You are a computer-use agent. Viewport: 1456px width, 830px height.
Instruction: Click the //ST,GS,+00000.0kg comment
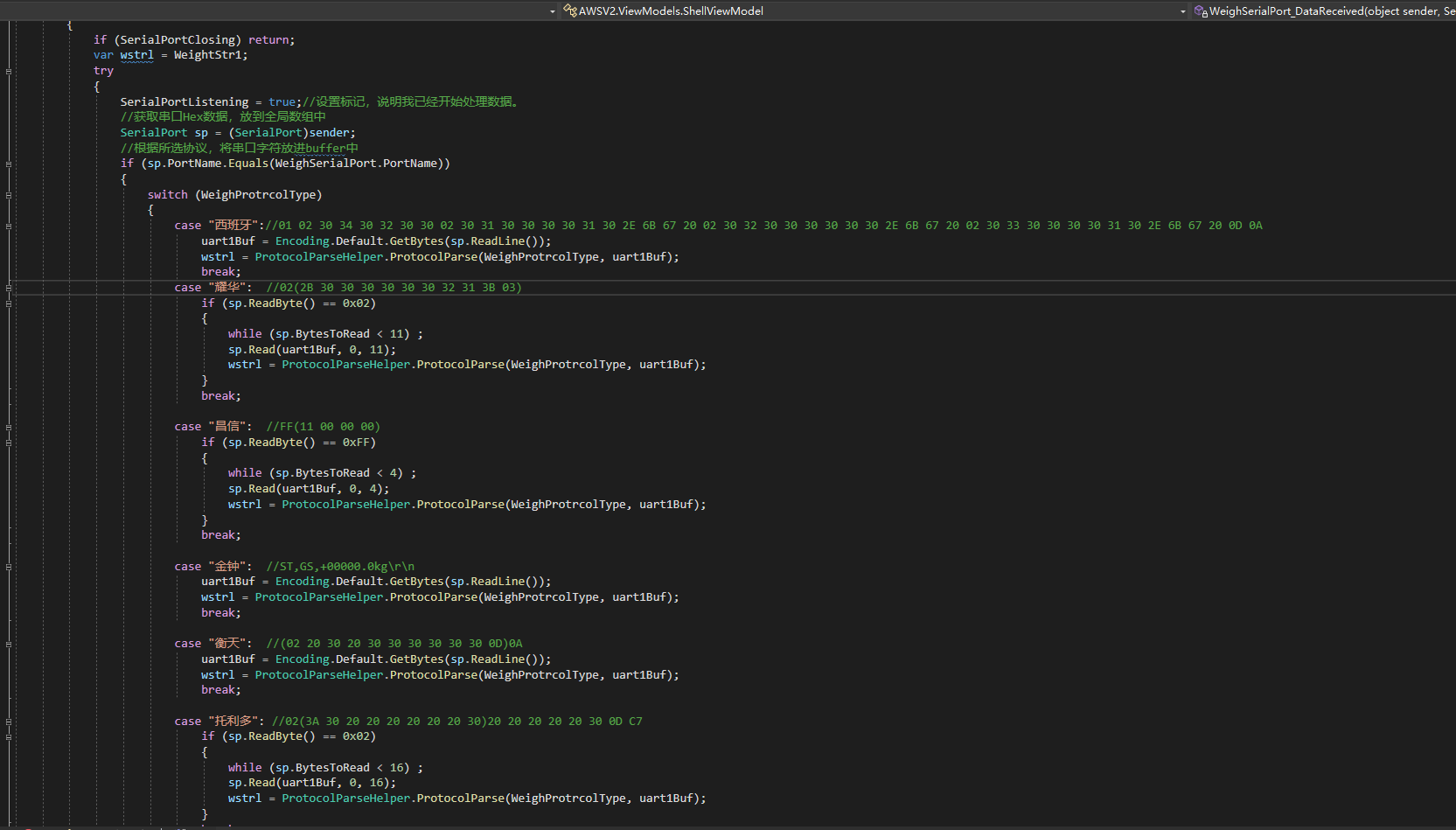pyautogui.click(x=341, y=567)
